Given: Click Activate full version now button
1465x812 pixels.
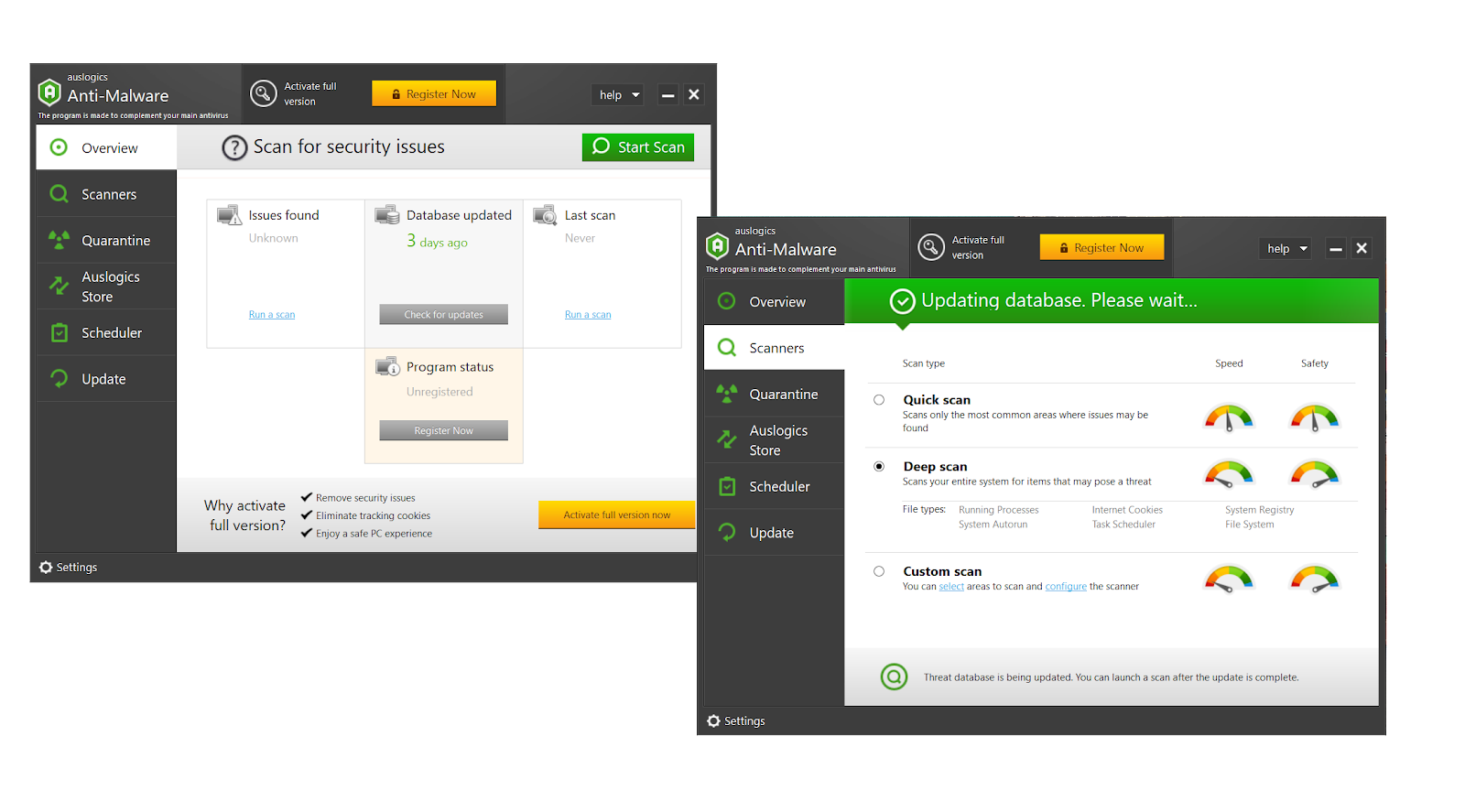Looking at the screenshot, I should (x=617, y=514).
